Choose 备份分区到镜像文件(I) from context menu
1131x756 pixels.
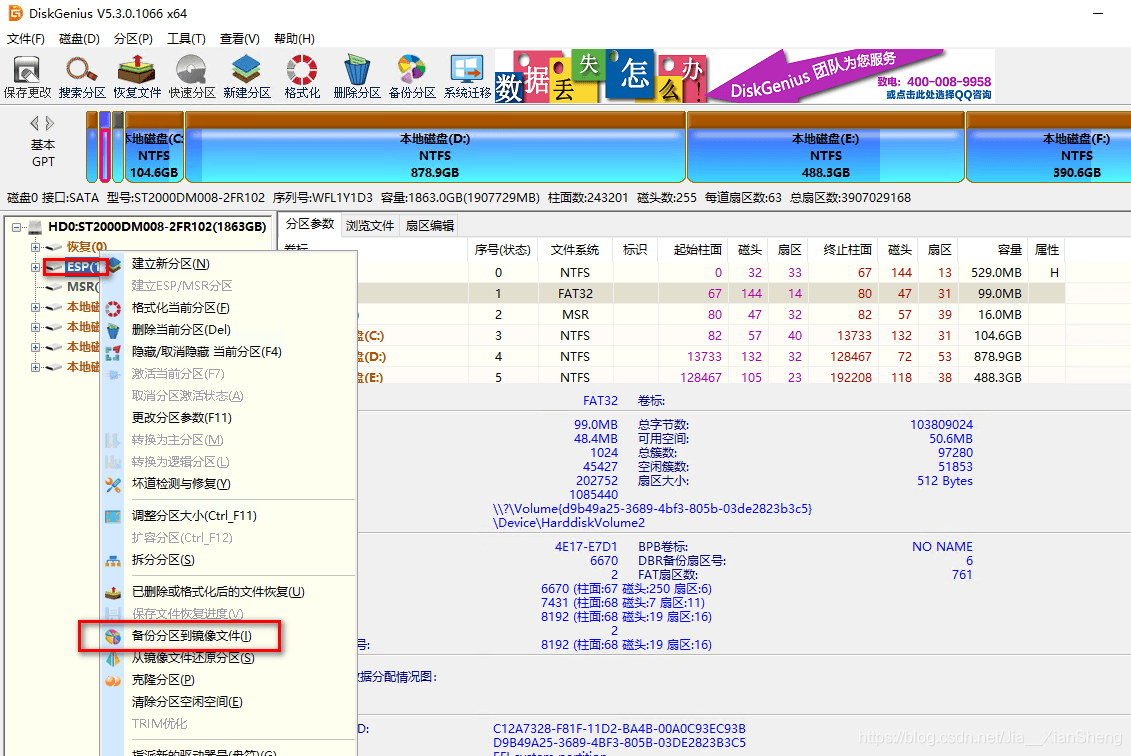[191, 636]
